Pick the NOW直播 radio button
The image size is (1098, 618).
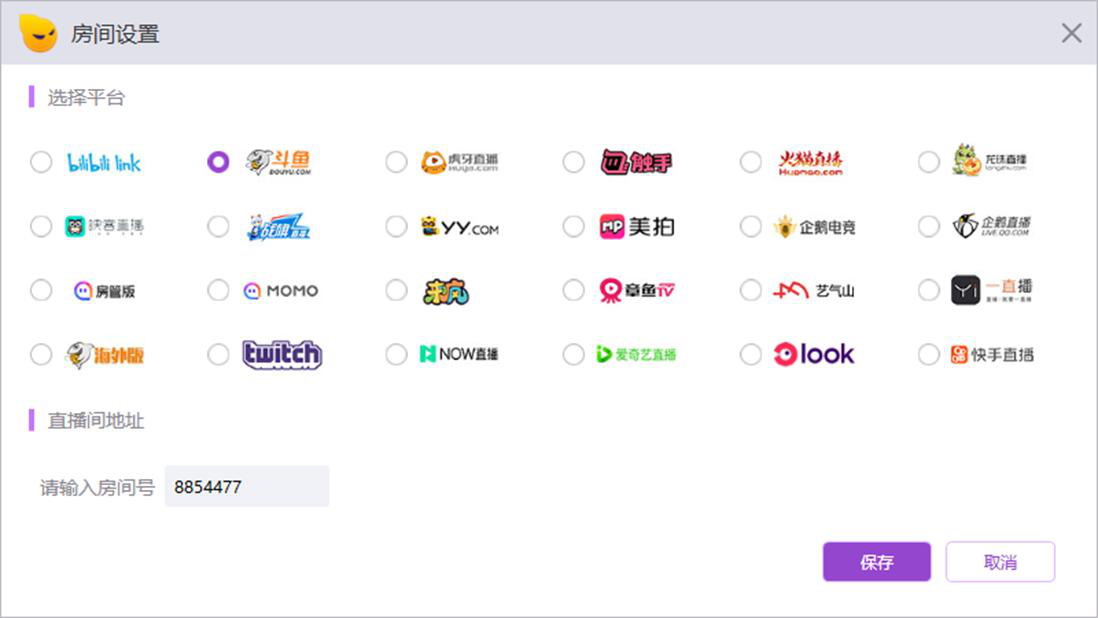[396, 354]
